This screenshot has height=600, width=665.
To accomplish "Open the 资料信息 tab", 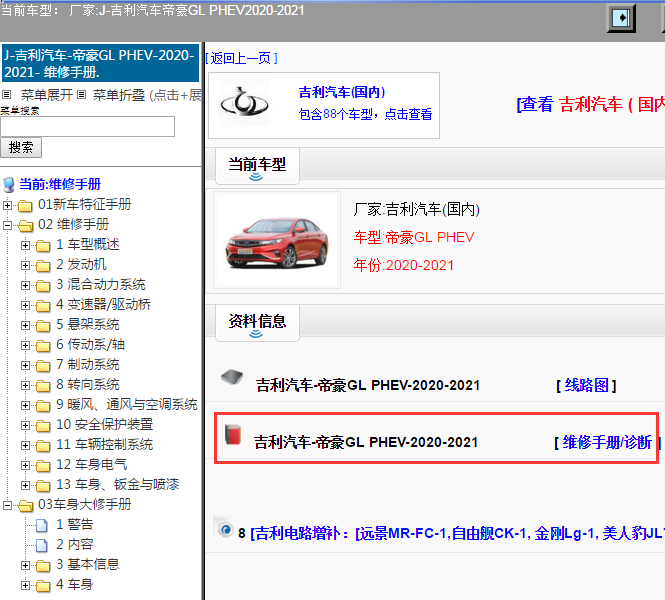I will (x=257, y=323).
